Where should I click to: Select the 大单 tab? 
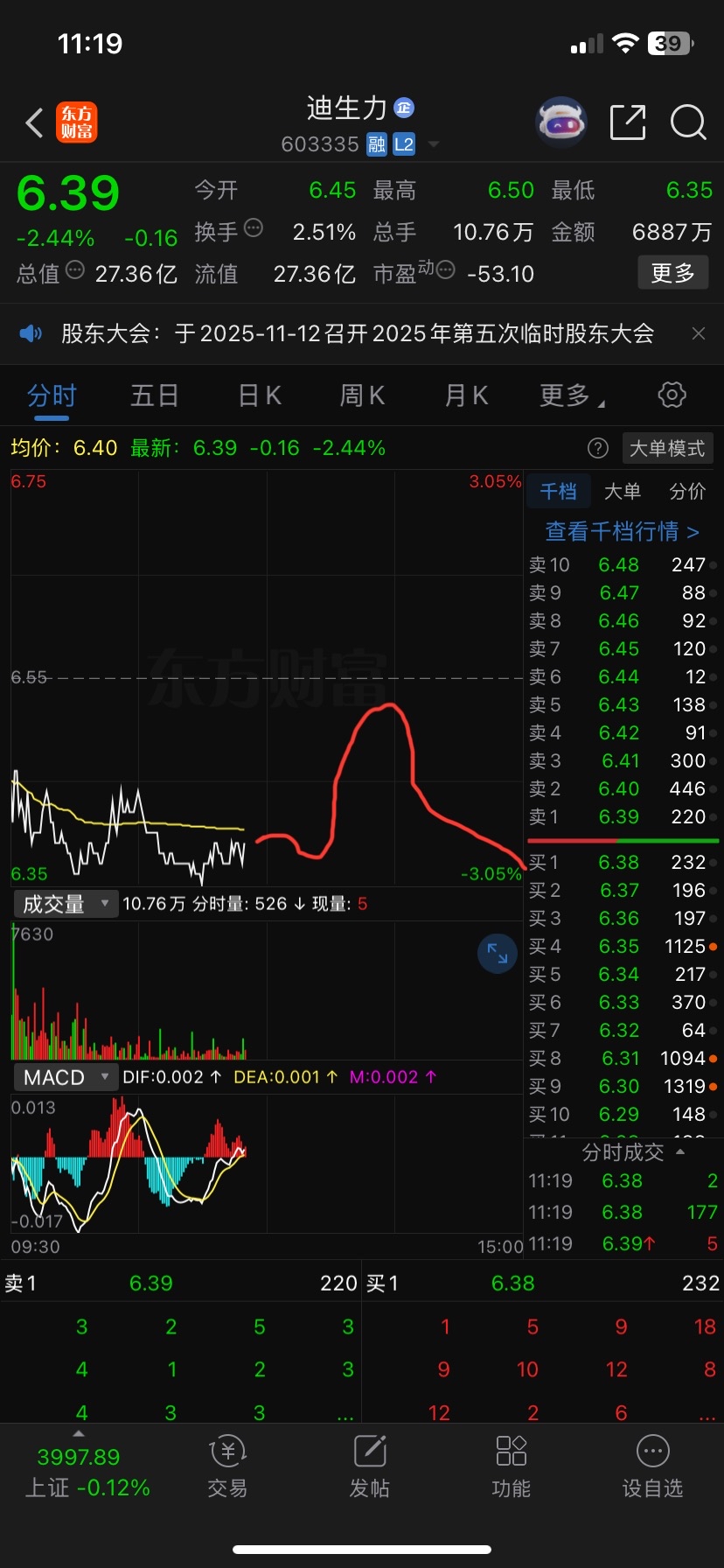click(x=623, y=491)
